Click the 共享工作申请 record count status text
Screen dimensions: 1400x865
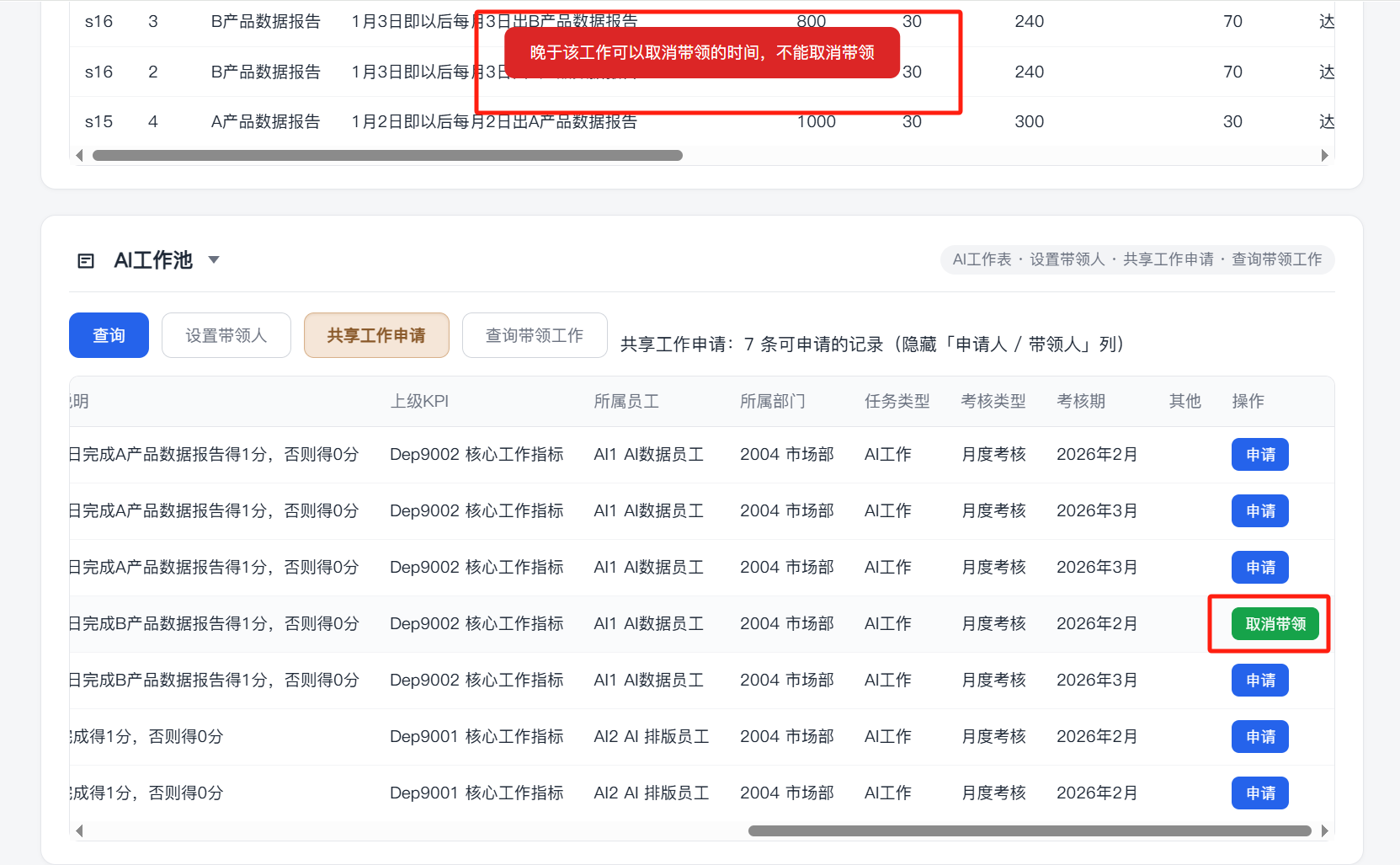pyautogui.click(x=872, y=344)
